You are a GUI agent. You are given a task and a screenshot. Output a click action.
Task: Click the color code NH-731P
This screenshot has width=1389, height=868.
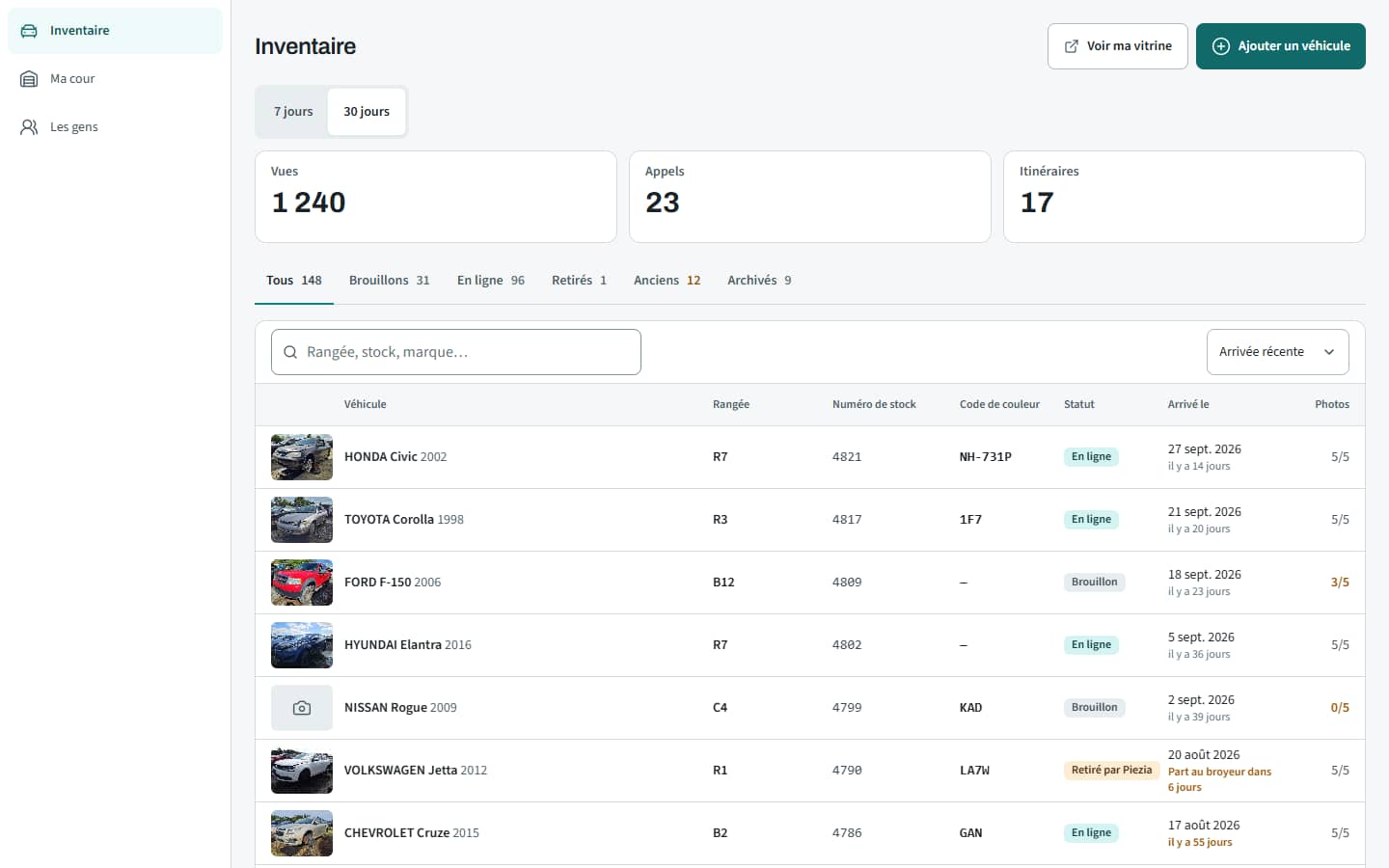click(x=986, y=457)
